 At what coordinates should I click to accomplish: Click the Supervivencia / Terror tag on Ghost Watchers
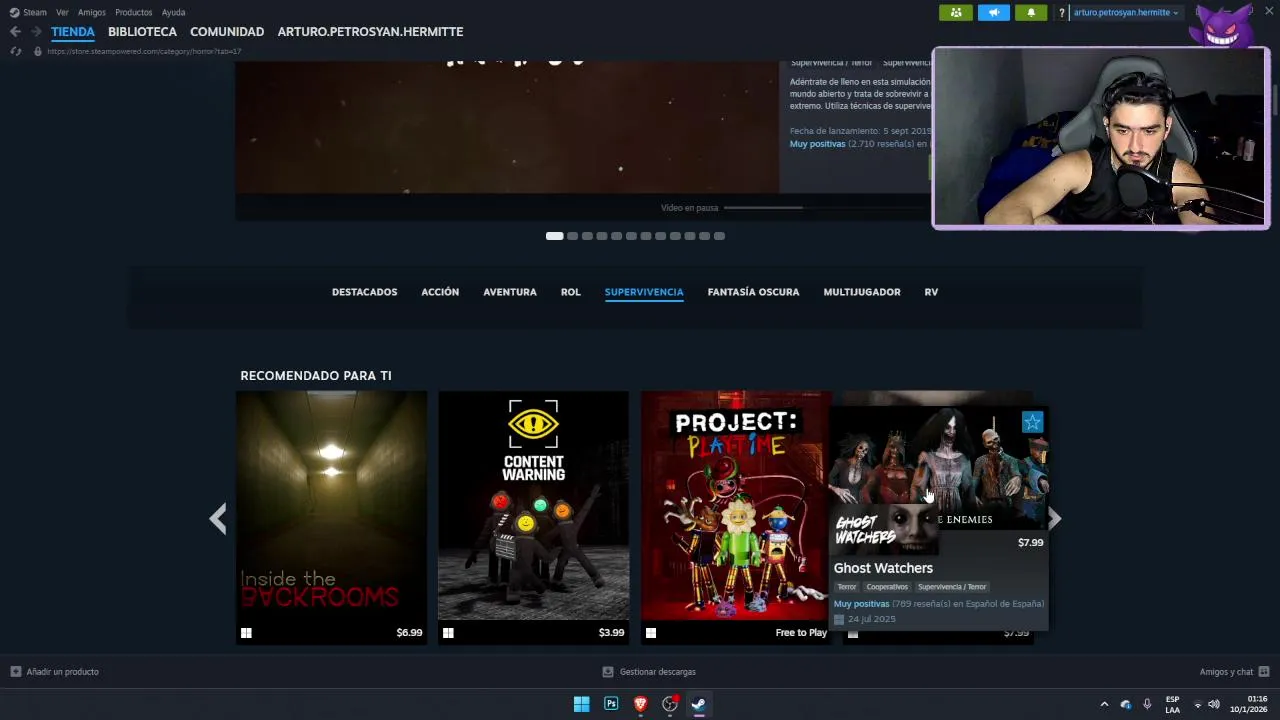952,587
